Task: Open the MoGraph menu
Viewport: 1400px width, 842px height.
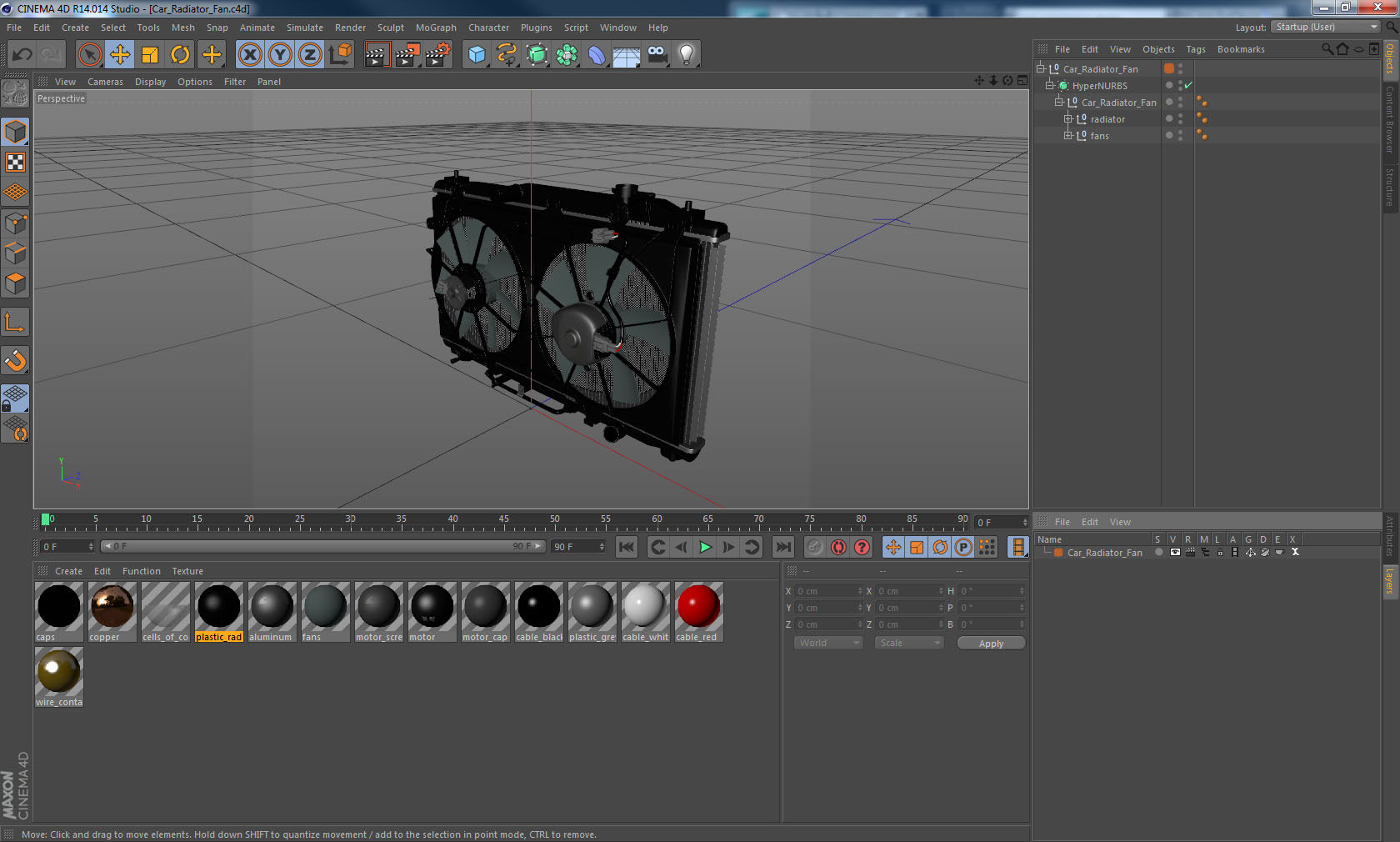Action: pos(436,28)
